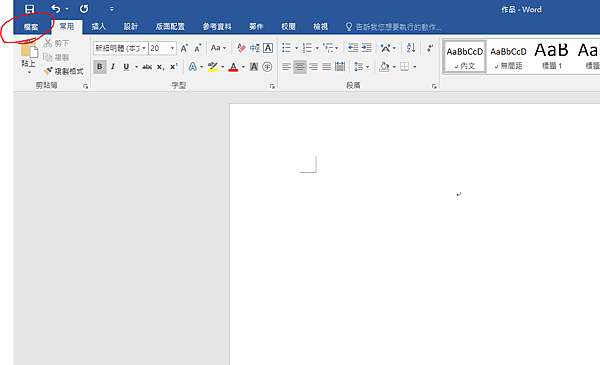Image resolution: width=600 pixels, height=365 pixels.
Task: Apply the yellow text highlight color
Action: [x=213, y=67]
